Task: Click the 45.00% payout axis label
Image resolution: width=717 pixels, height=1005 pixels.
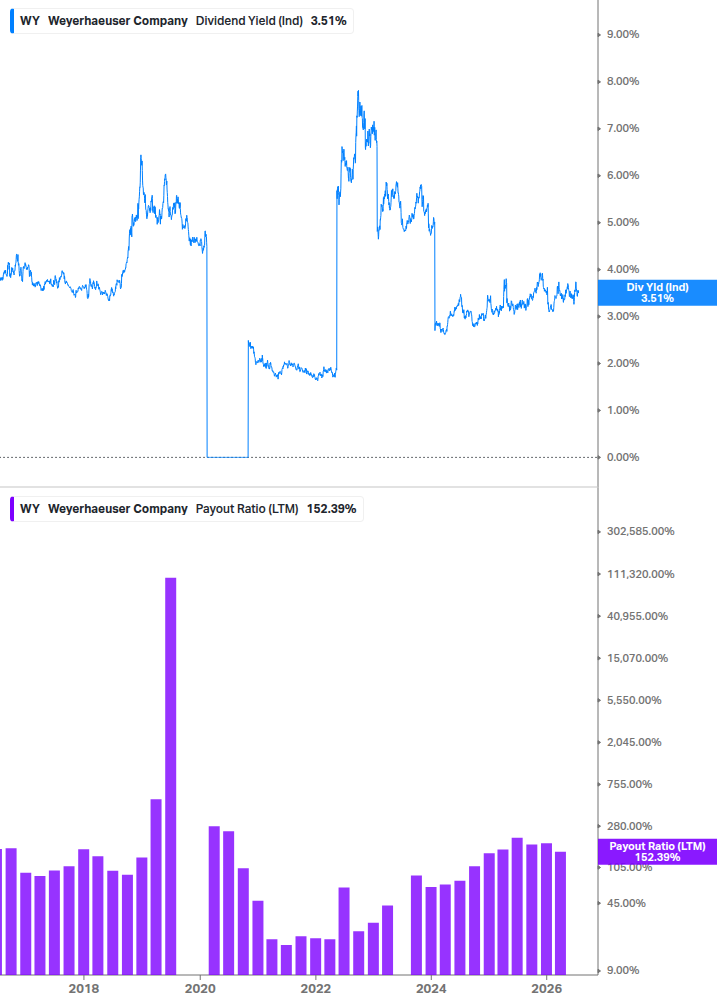Action: [x=626, y=903]
